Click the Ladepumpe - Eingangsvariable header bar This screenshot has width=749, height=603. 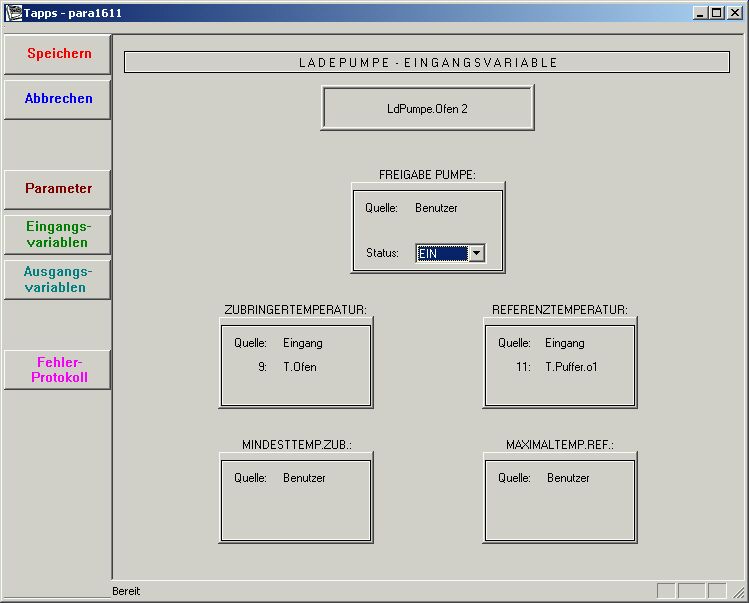(427, 62)
